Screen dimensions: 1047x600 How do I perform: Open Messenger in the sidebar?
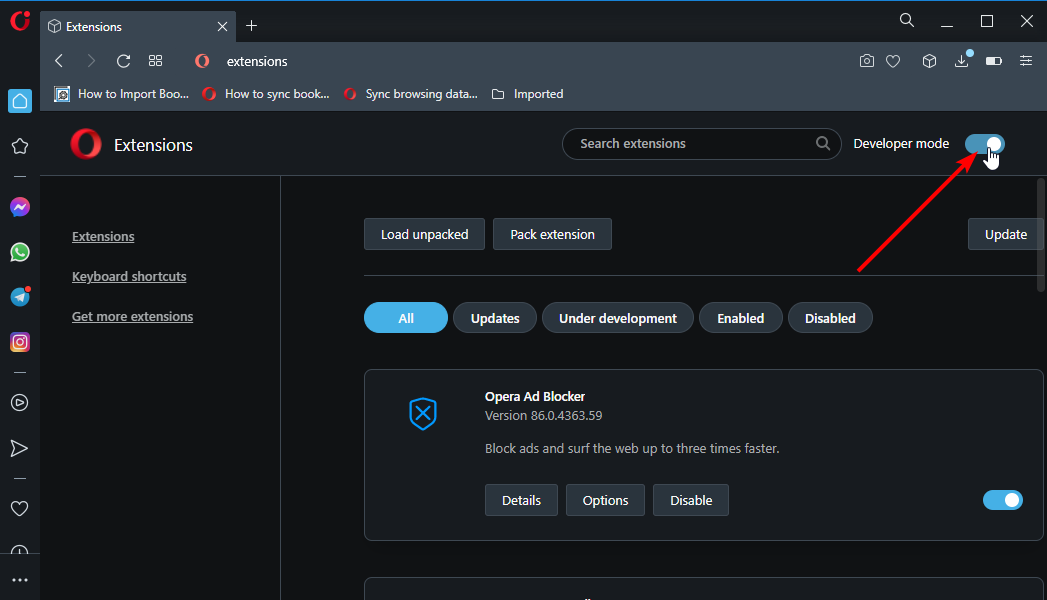tap(20, 208)
